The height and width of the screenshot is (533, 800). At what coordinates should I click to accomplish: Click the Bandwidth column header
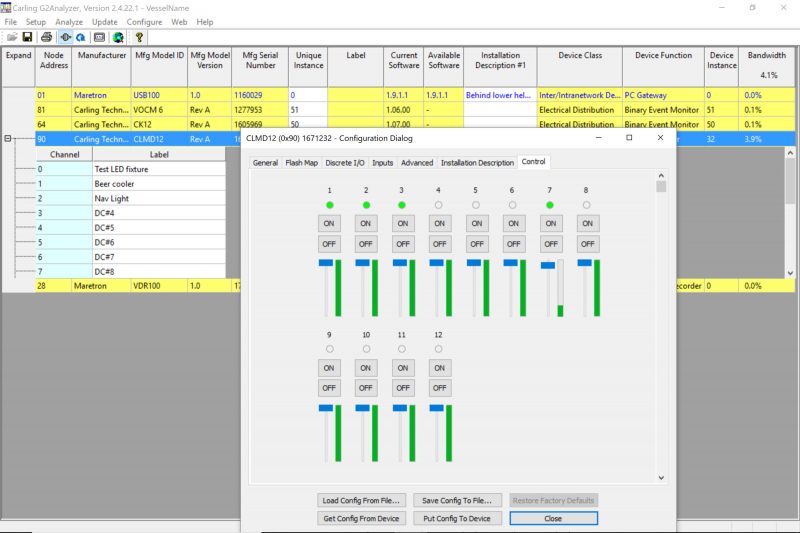pos(767,67)
